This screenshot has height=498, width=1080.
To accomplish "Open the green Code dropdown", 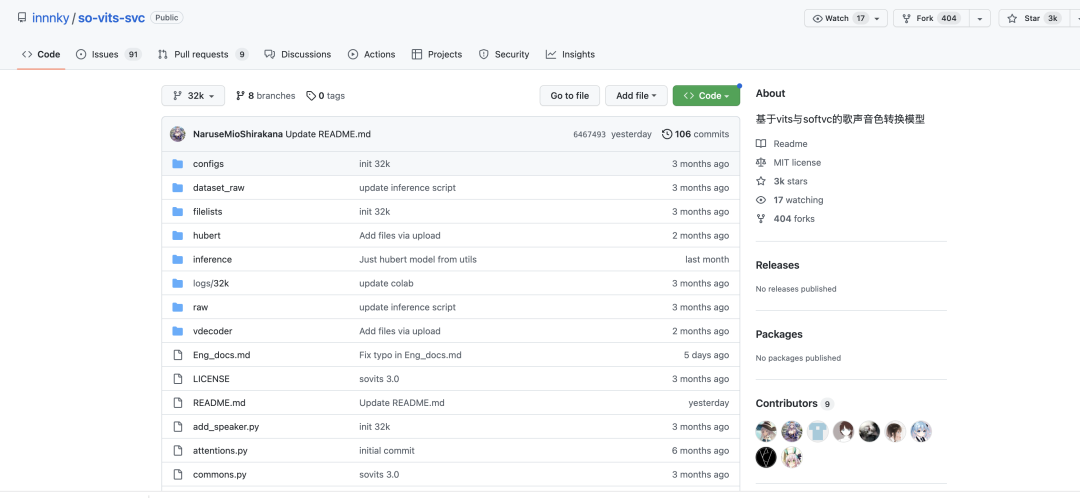I will coord(706,96).
